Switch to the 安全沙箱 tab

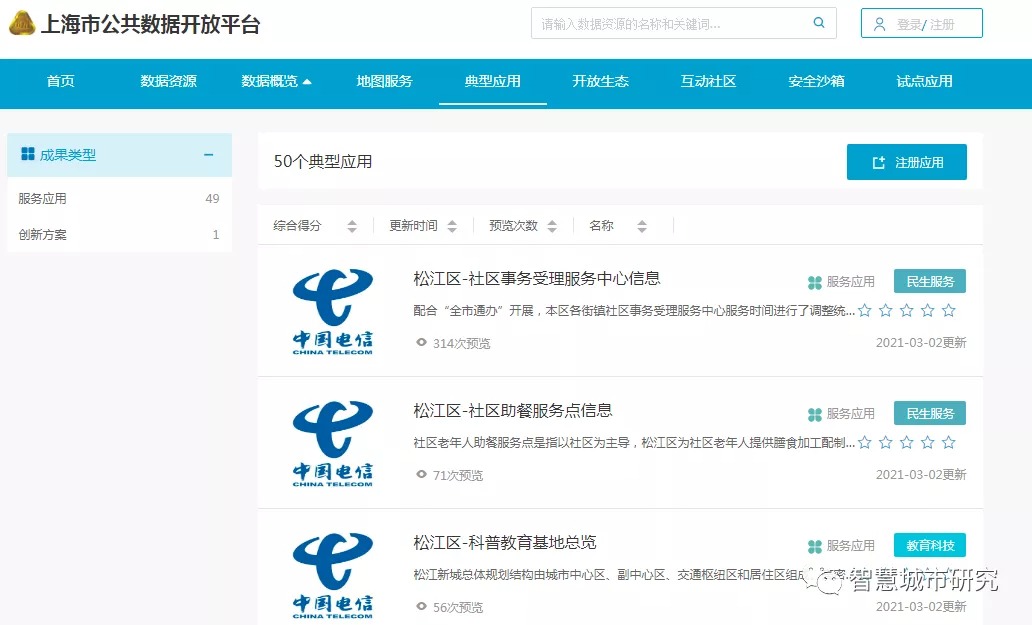point(816,82)
